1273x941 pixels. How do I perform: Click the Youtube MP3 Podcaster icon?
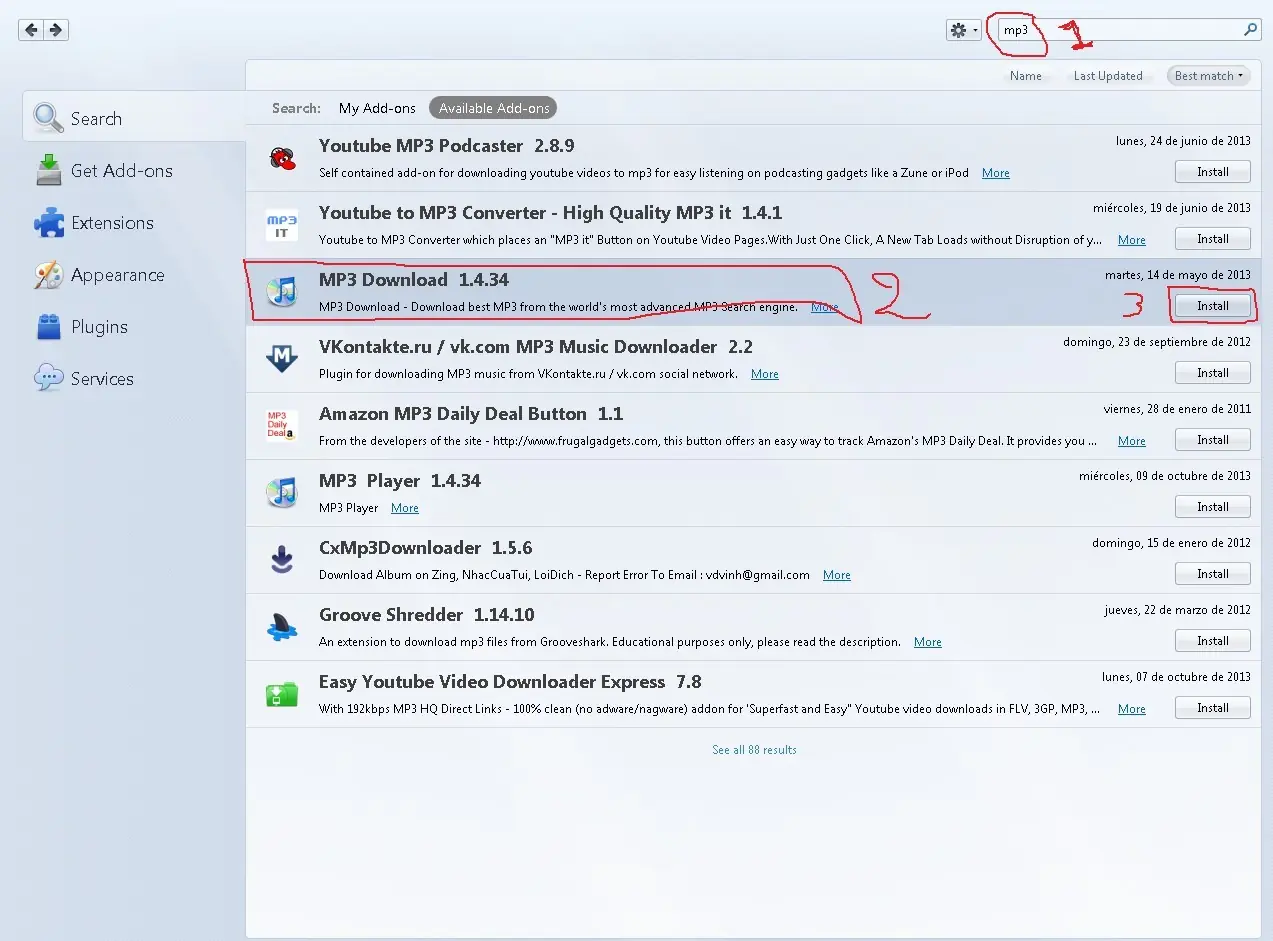281,158
